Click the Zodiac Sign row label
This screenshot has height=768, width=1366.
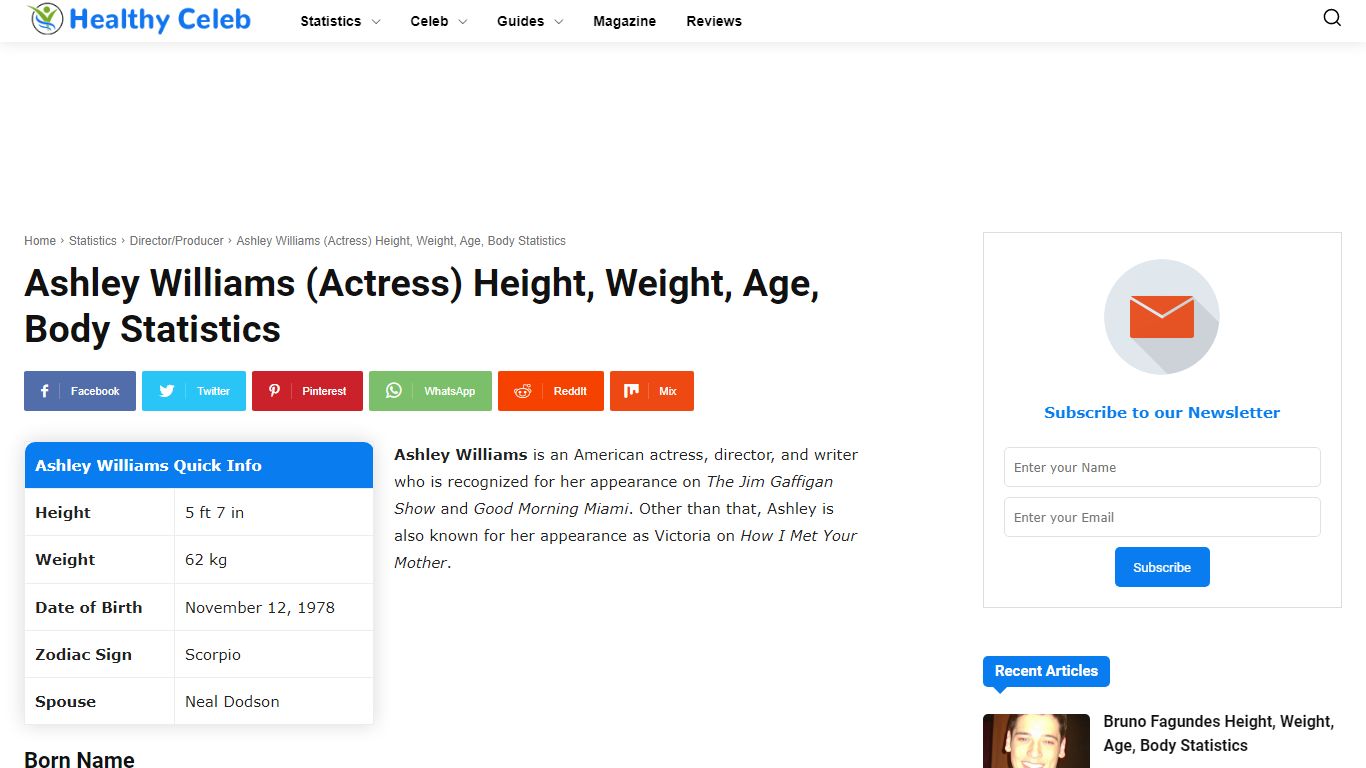(x=83, y=654)
